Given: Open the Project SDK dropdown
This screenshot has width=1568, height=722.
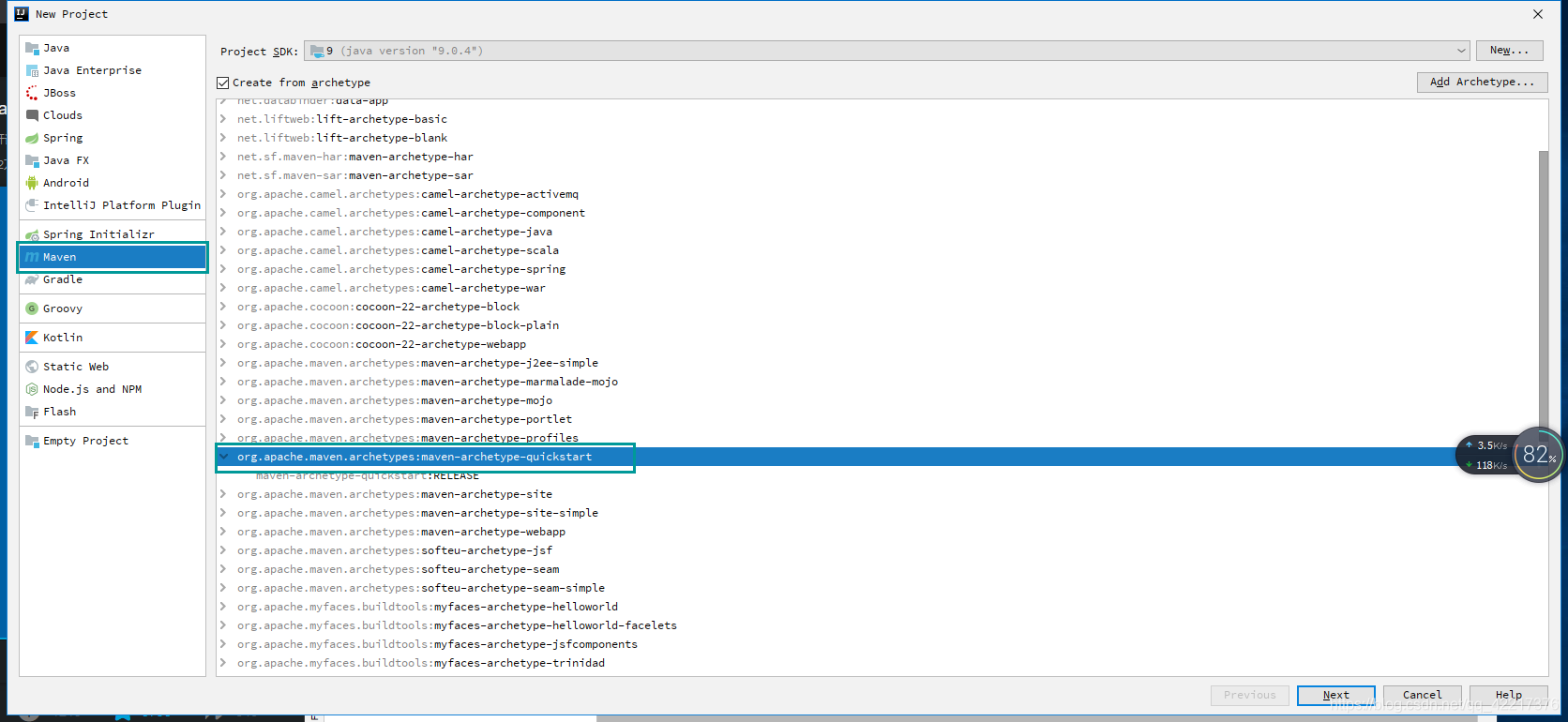Looking at the screenshot, I should tap(886, 51).
